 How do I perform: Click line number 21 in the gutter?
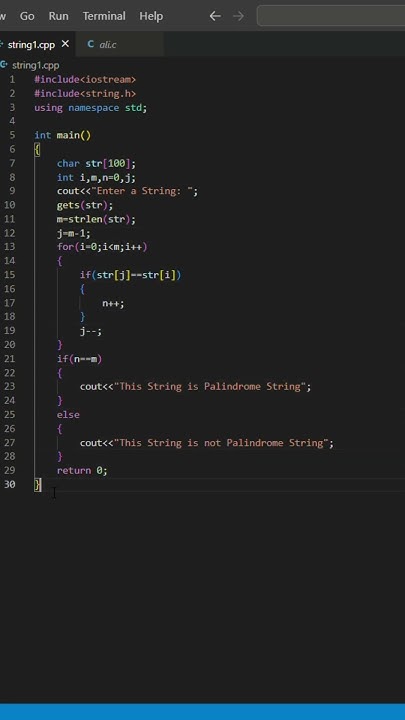click(10, 359)
